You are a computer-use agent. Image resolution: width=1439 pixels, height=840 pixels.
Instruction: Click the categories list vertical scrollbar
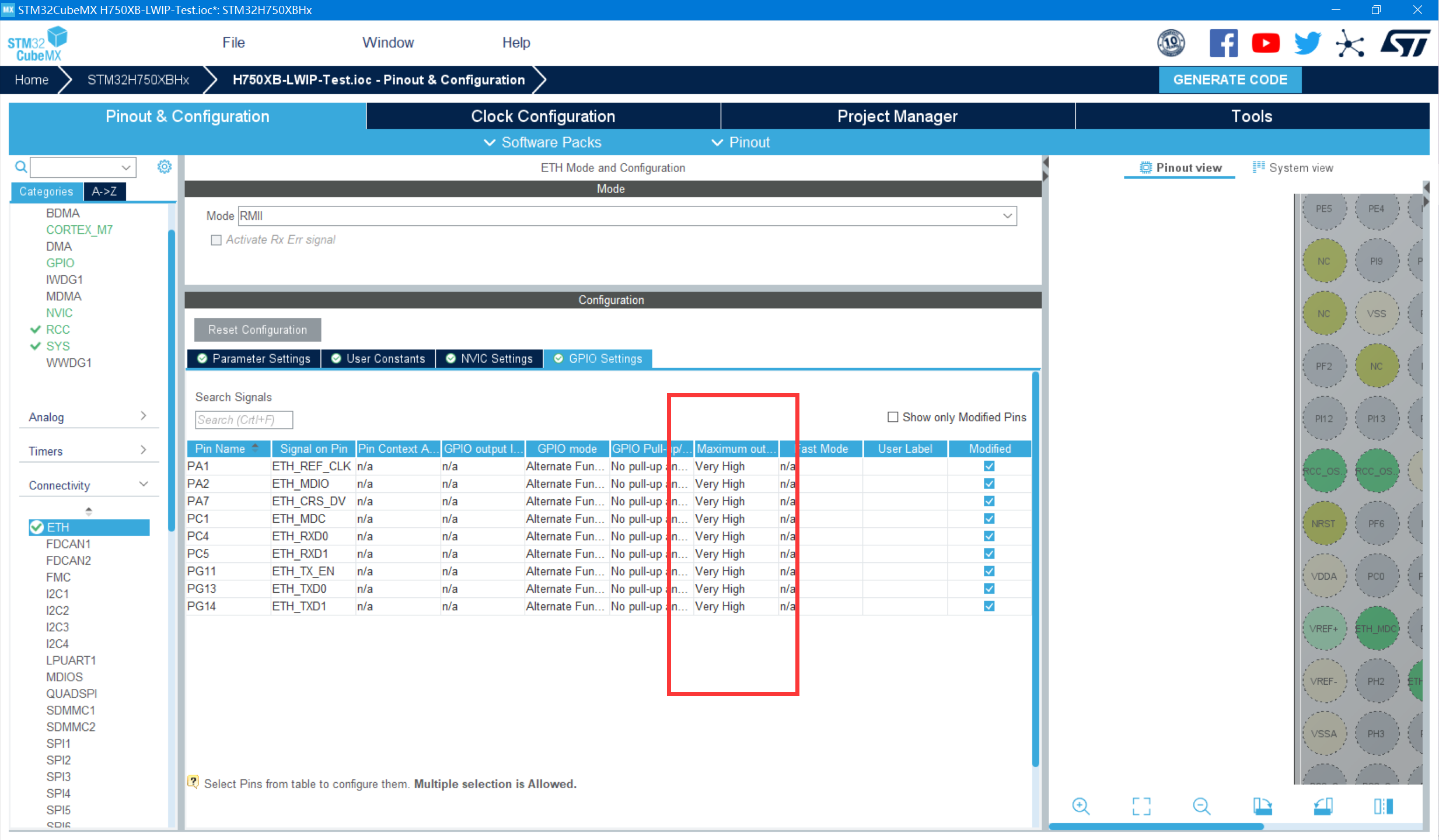172,379
